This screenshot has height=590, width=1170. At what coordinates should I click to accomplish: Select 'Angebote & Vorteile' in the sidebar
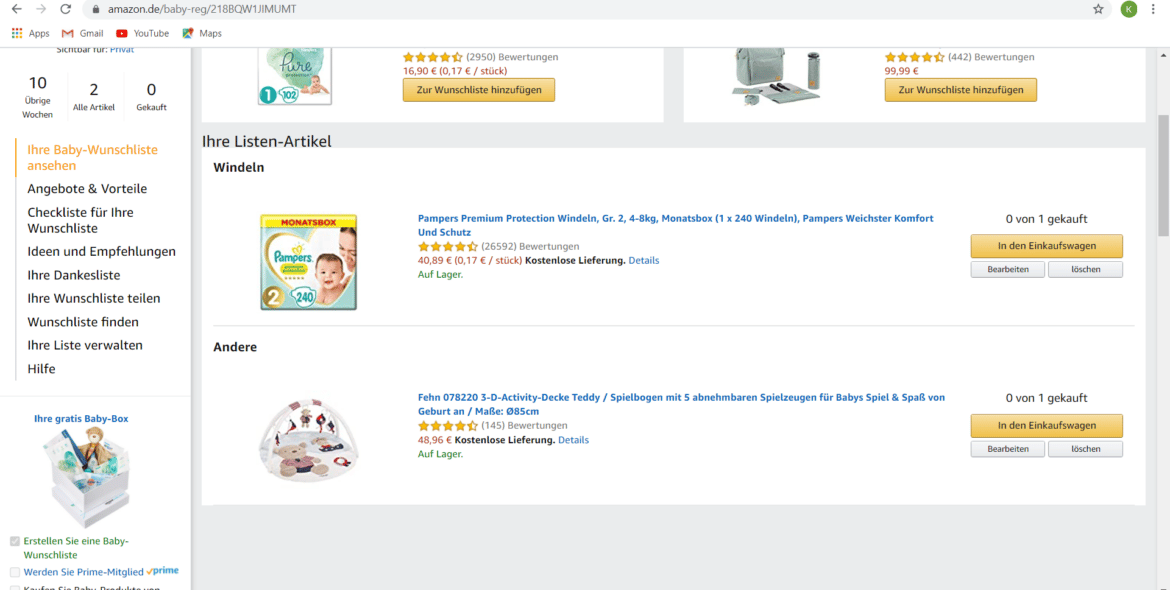click(87, 189)
